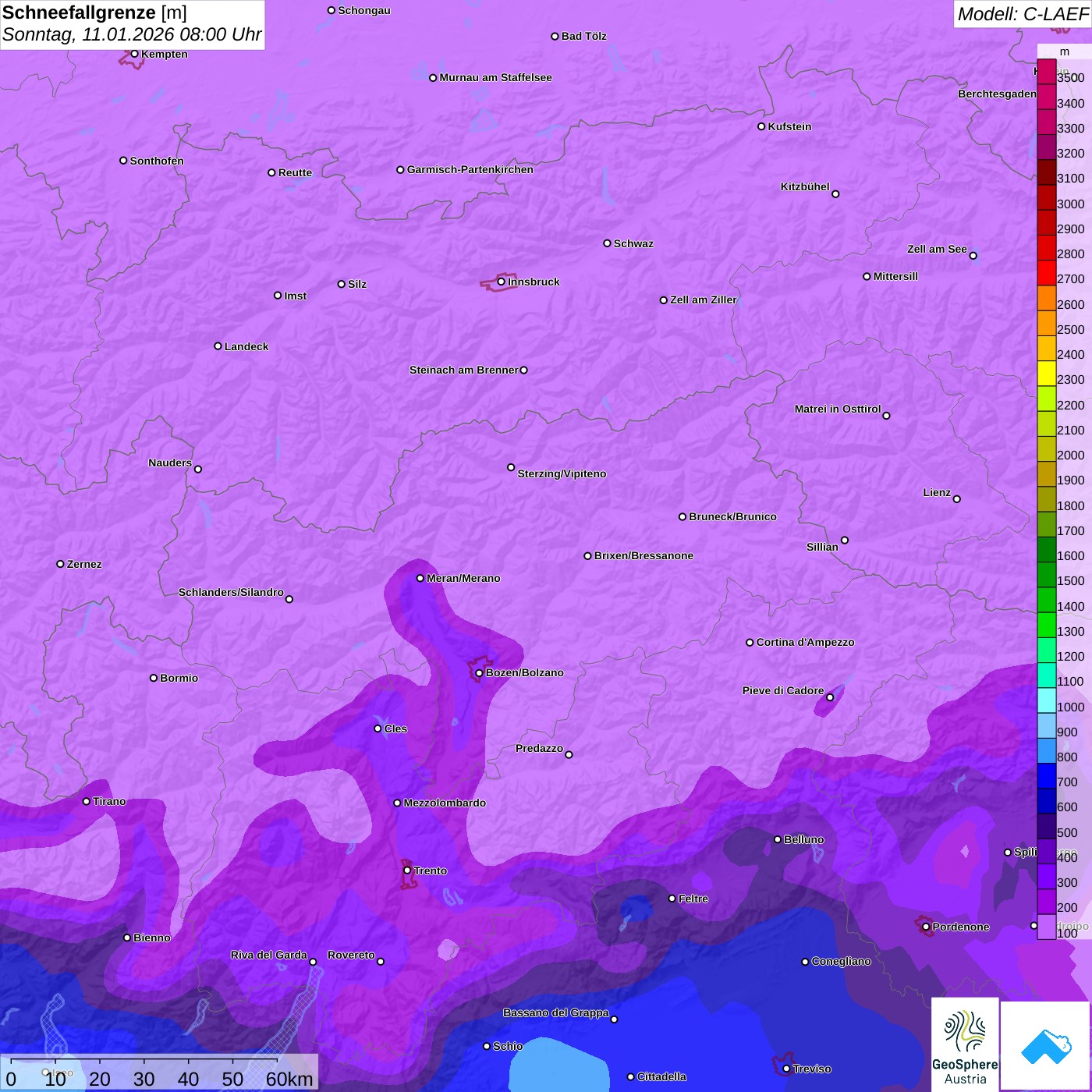Click the "Schwaz" city label
This screenshot has height=1092, width=1092.
633,243
